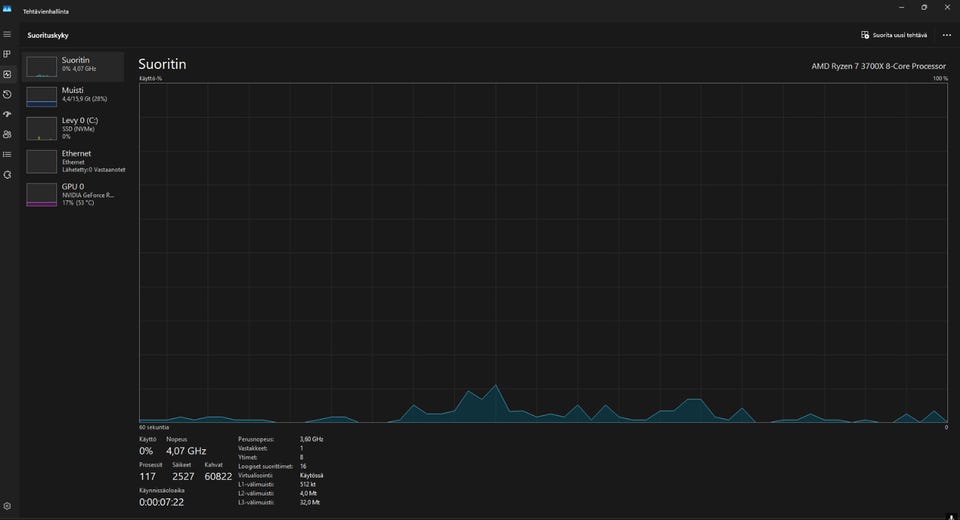
Task: Open the Users page icon
Action: pyautogui.click(x=7, y=134)
